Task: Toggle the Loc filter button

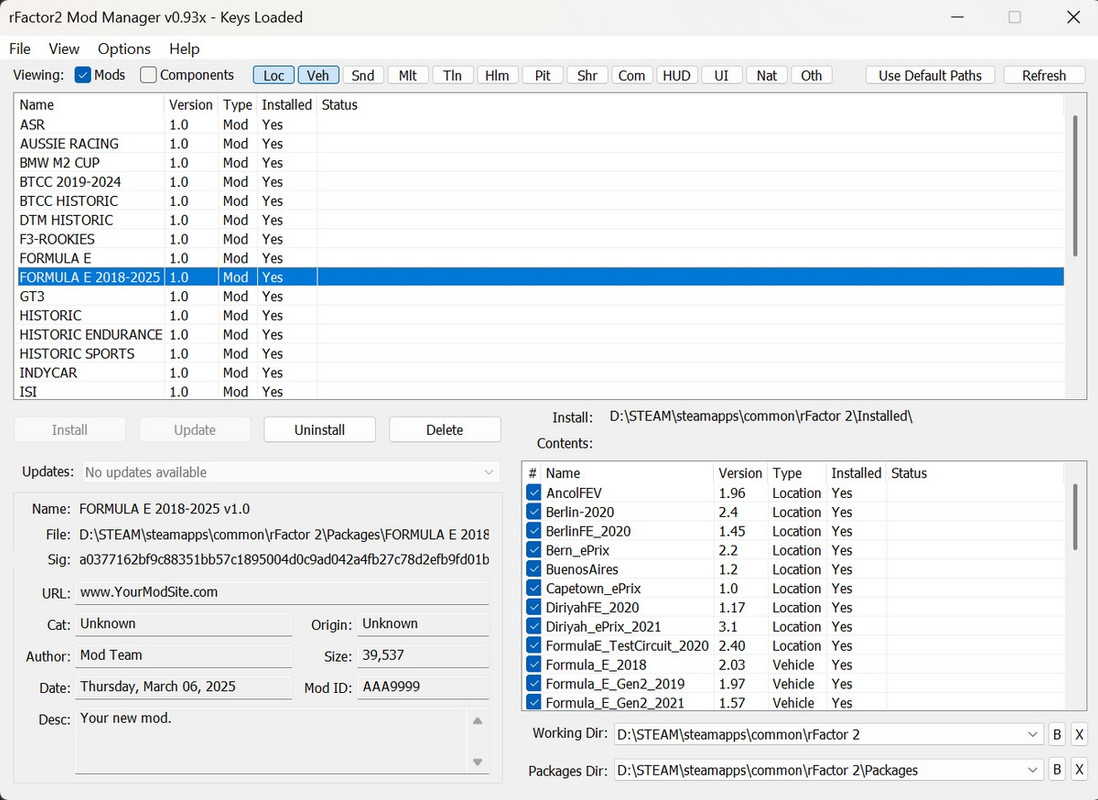Action: (274, 76)
